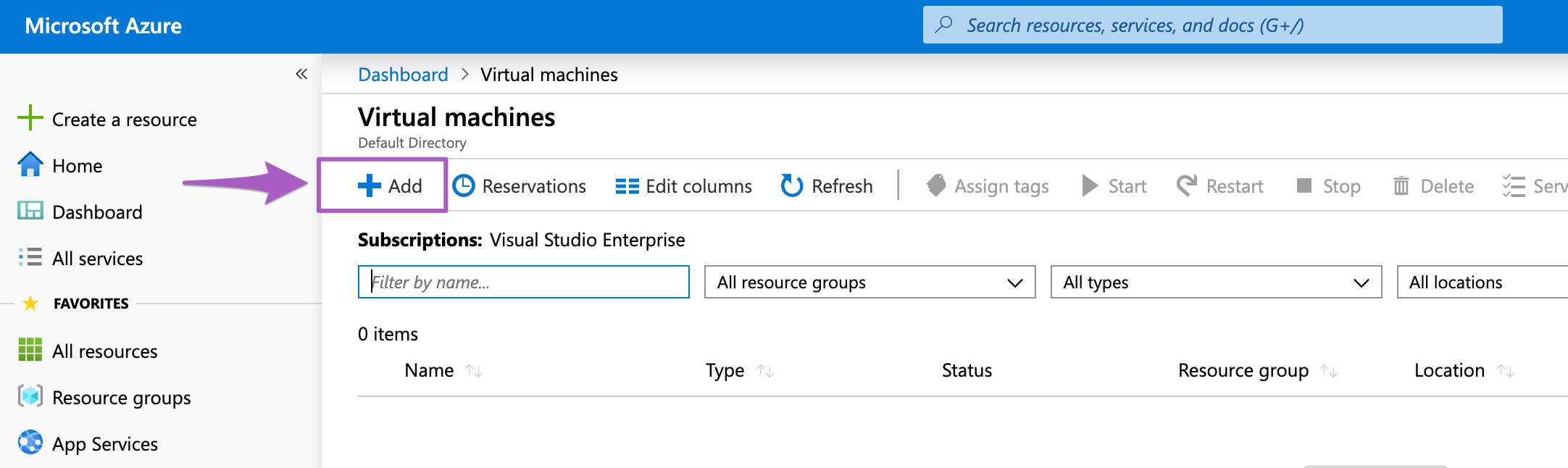Click the Dashboard breadcrumb link

click(403, 75)
